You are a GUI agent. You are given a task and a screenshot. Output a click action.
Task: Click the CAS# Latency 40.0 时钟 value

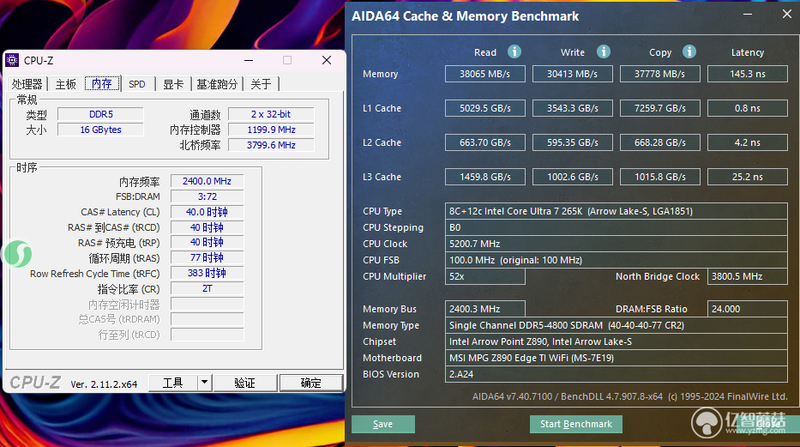pyautogui.click(x=207, y=212)
